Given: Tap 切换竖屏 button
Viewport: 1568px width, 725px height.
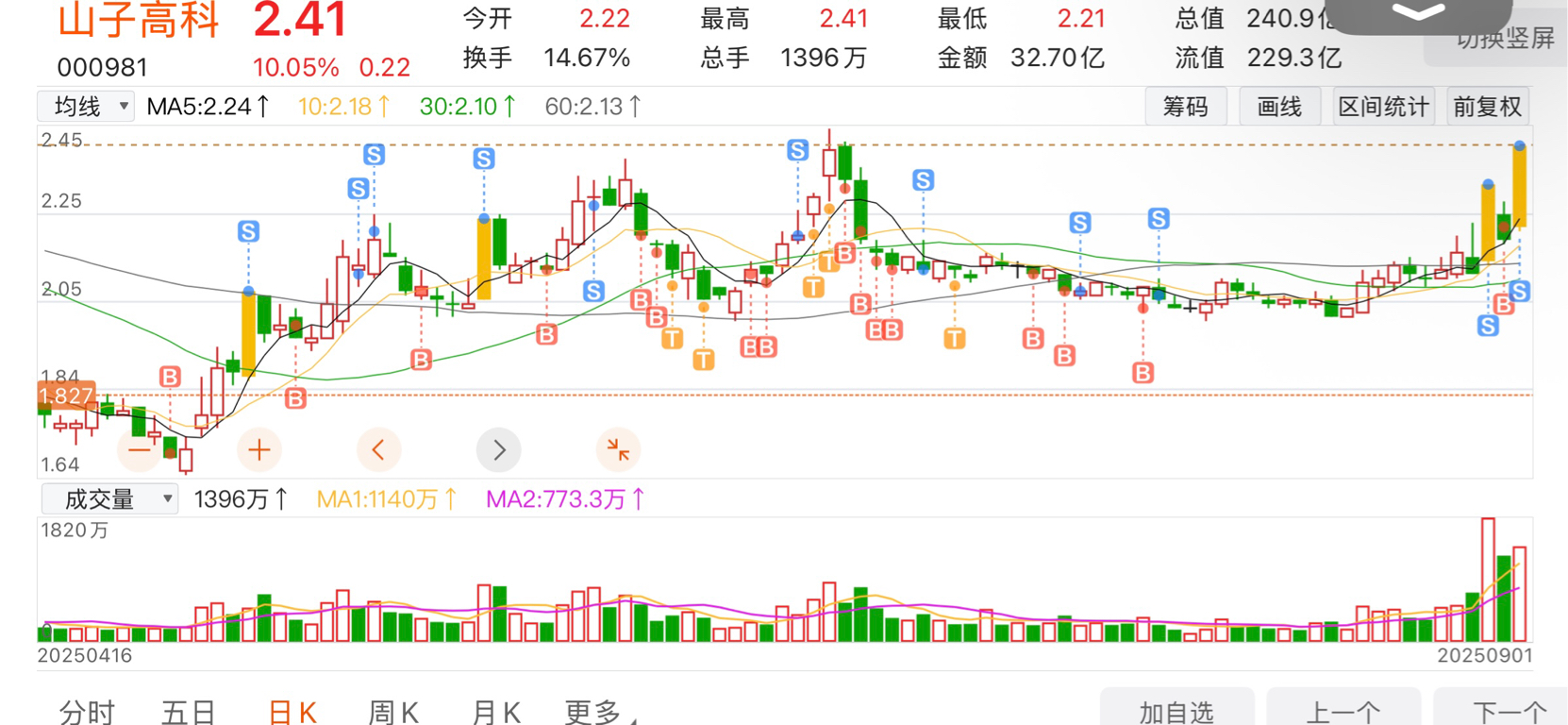Looking at the screenshot, I should tap(1505, 39).
